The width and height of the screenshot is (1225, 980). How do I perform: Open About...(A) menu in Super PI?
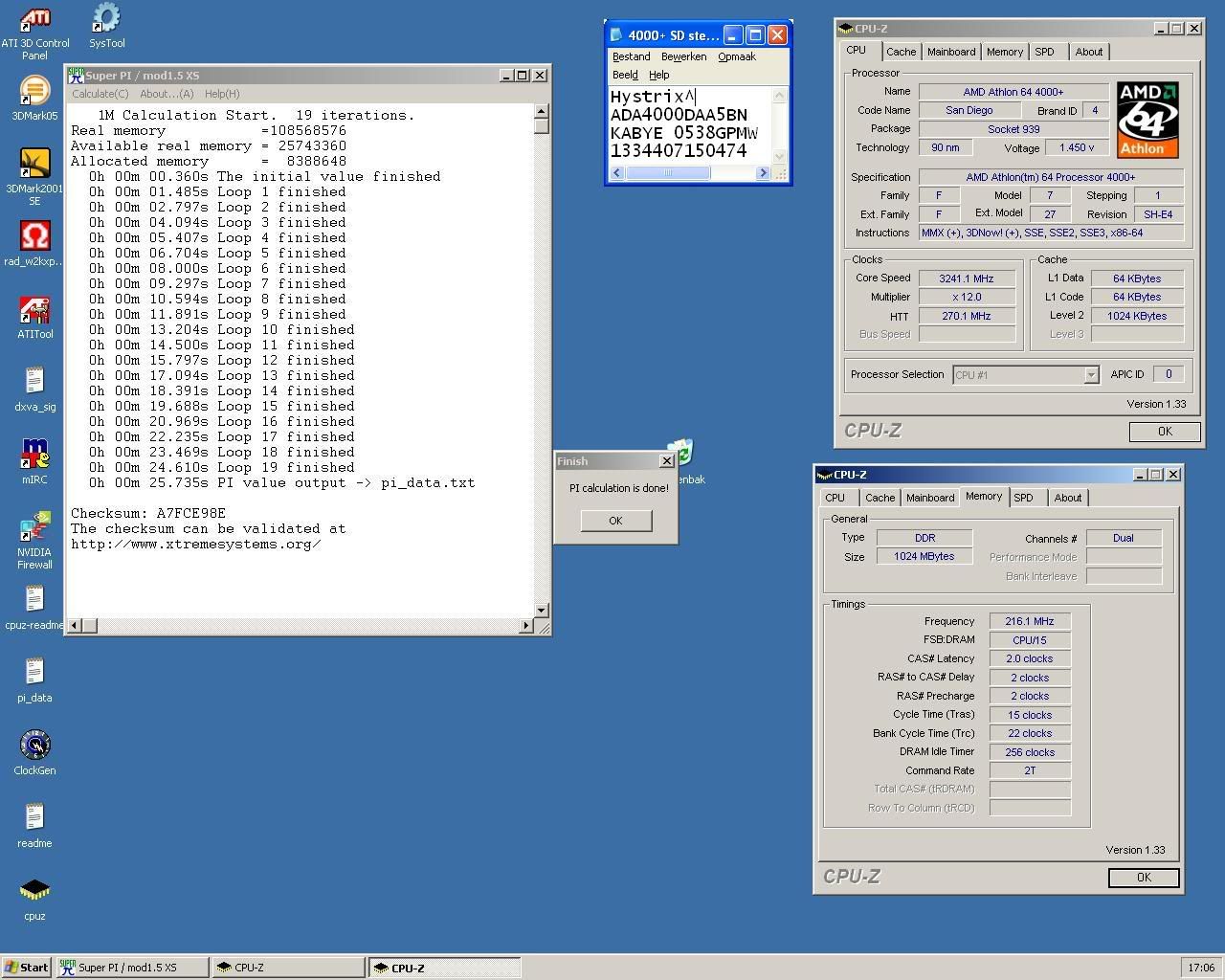tap(167, 94)
